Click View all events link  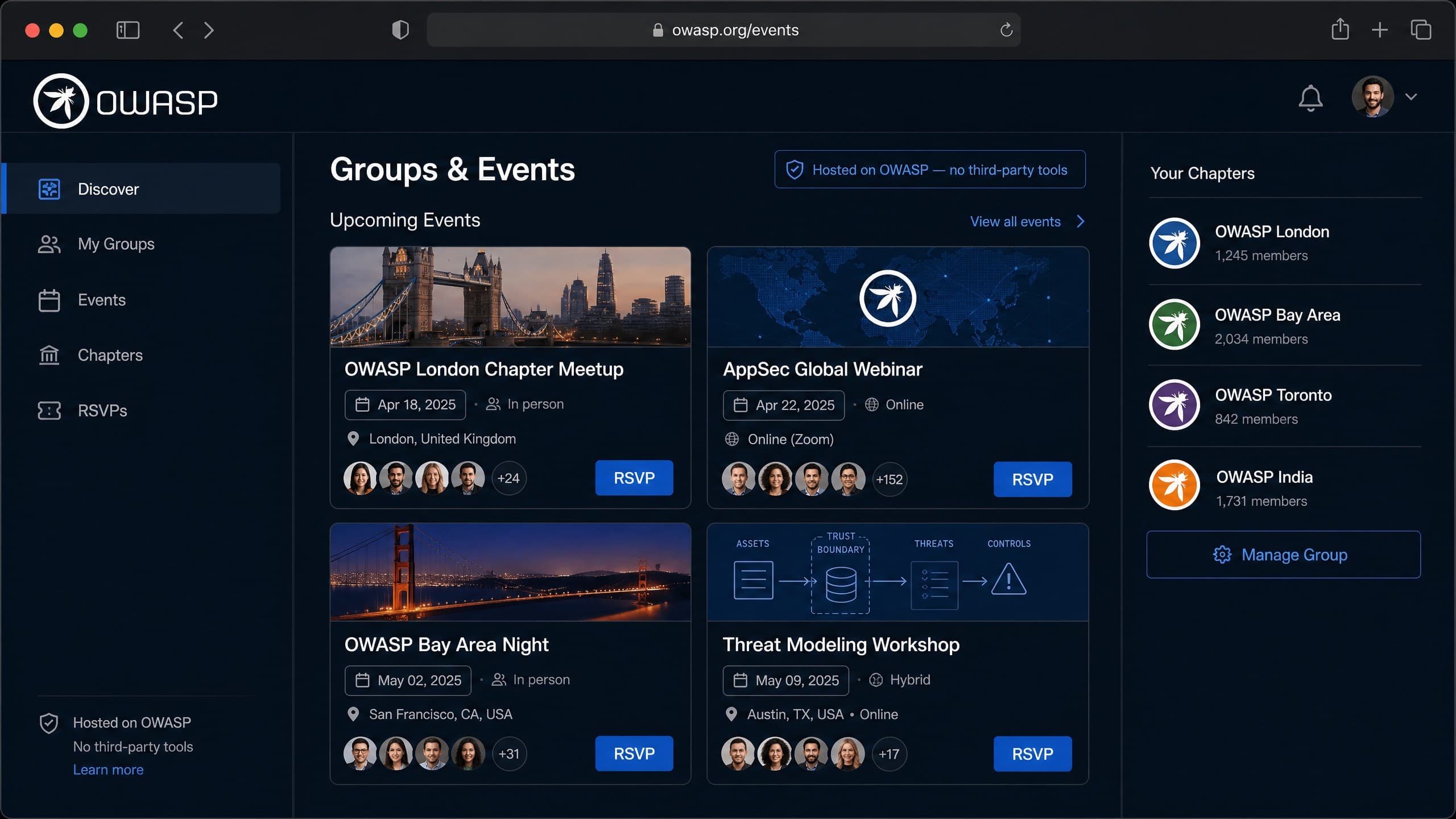pyautogui.click(x=1015, y=221)
